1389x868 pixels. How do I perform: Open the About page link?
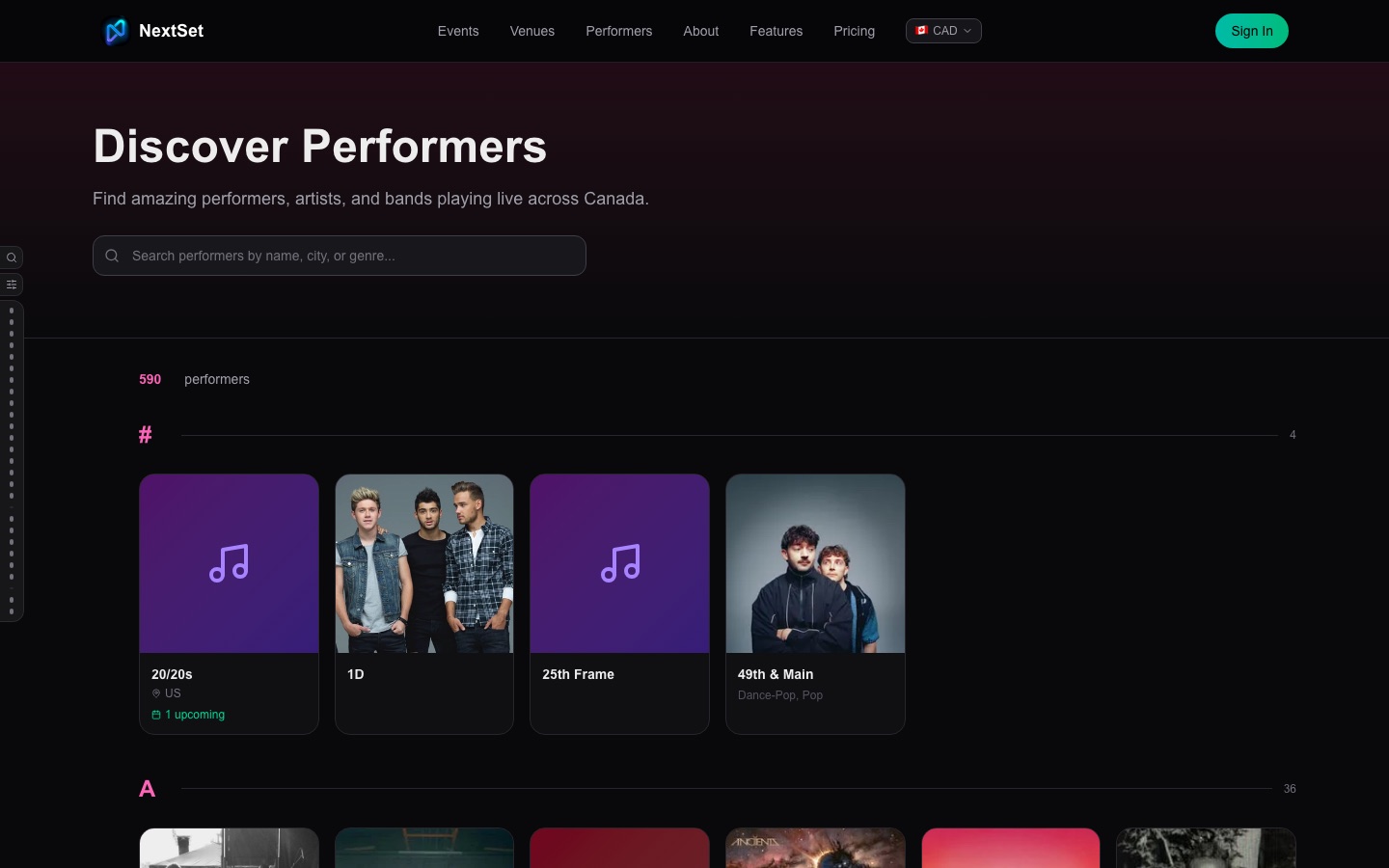[x=701, y=31]
